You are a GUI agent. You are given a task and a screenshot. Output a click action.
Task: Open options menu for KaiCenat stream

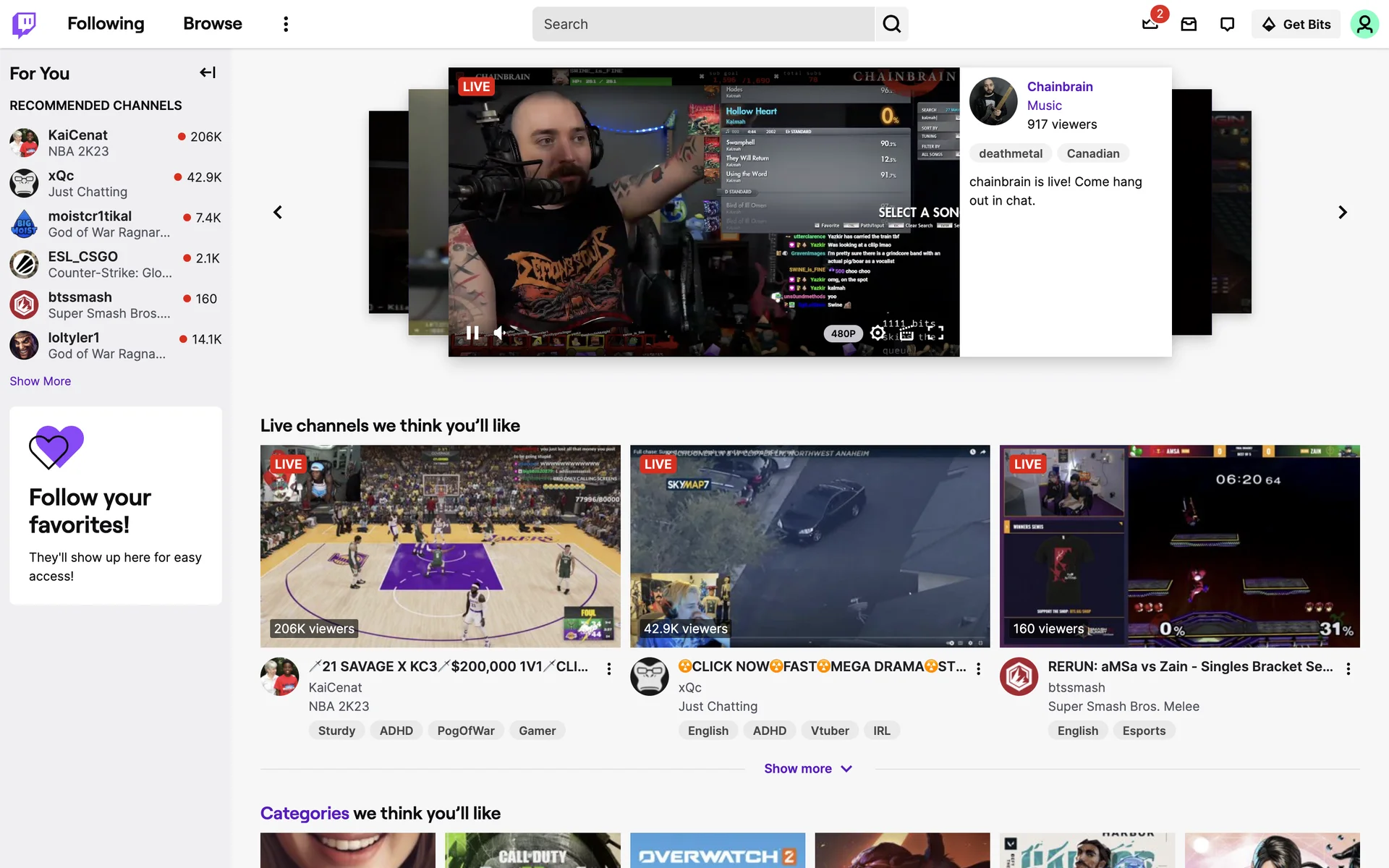pos(609,668)
